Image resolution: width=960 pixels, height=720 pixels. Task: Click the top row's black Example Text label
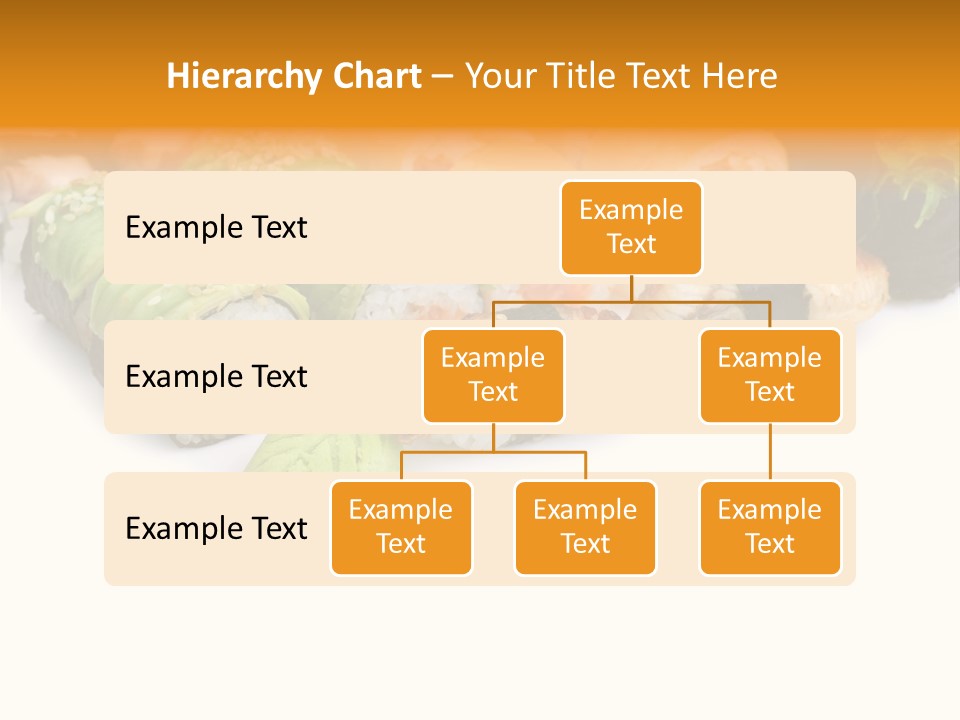[x=216, y=228]
